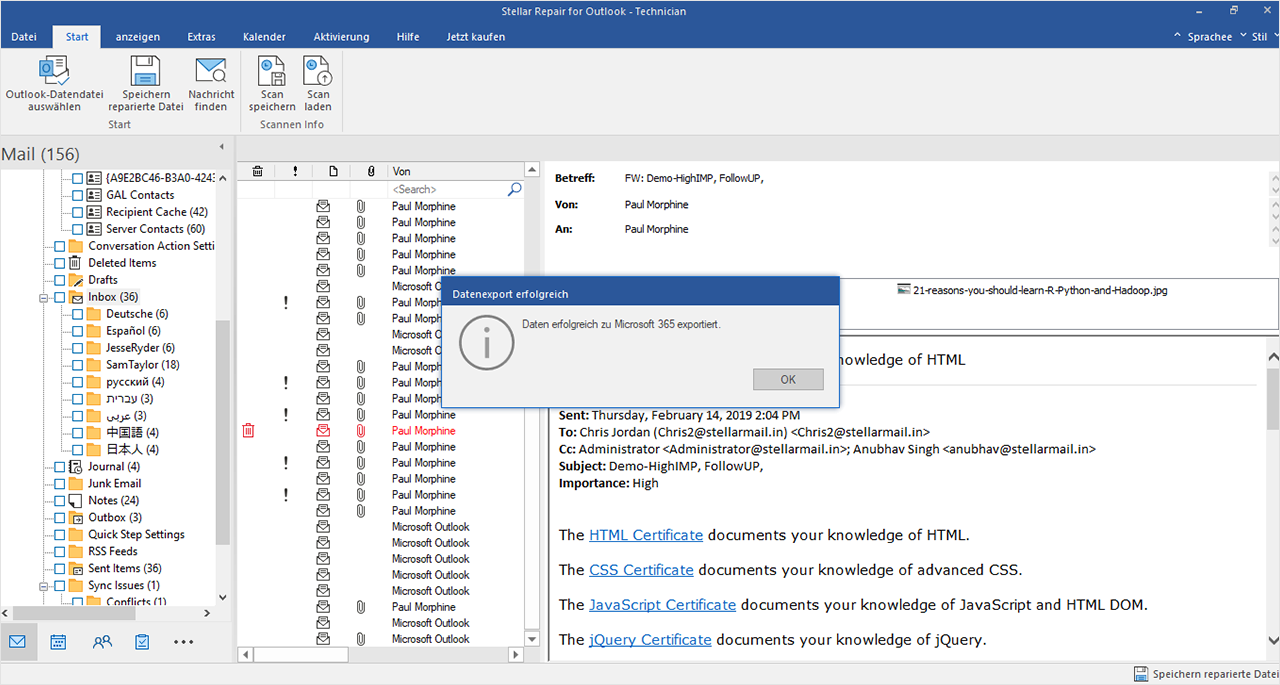Sort by attachment paperclip column header
This screenshot has height=685, width=1280.
pyautogui.click(x=370, y=171)
